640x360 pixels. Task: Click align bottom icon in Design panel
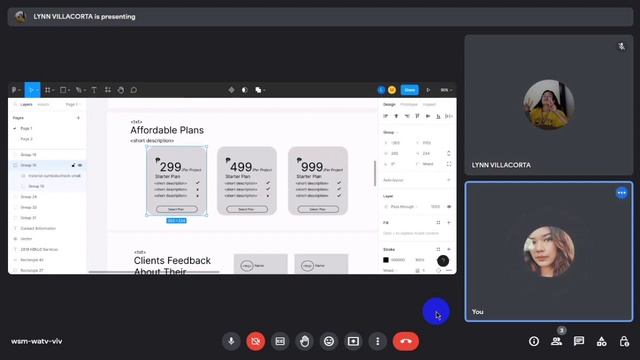pyautogui.click(x=438, y=116)
